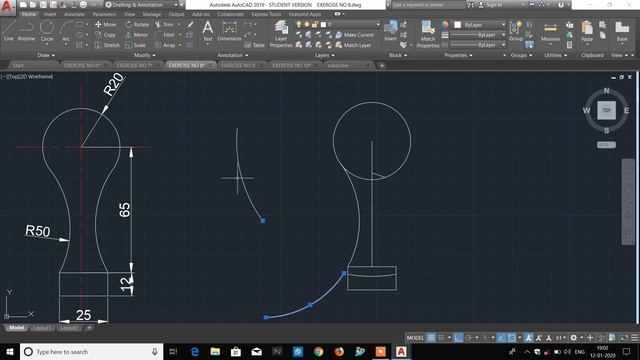Select the Polyline tool
This screenshot has height=360, width=640.
[x=26, y=31]
